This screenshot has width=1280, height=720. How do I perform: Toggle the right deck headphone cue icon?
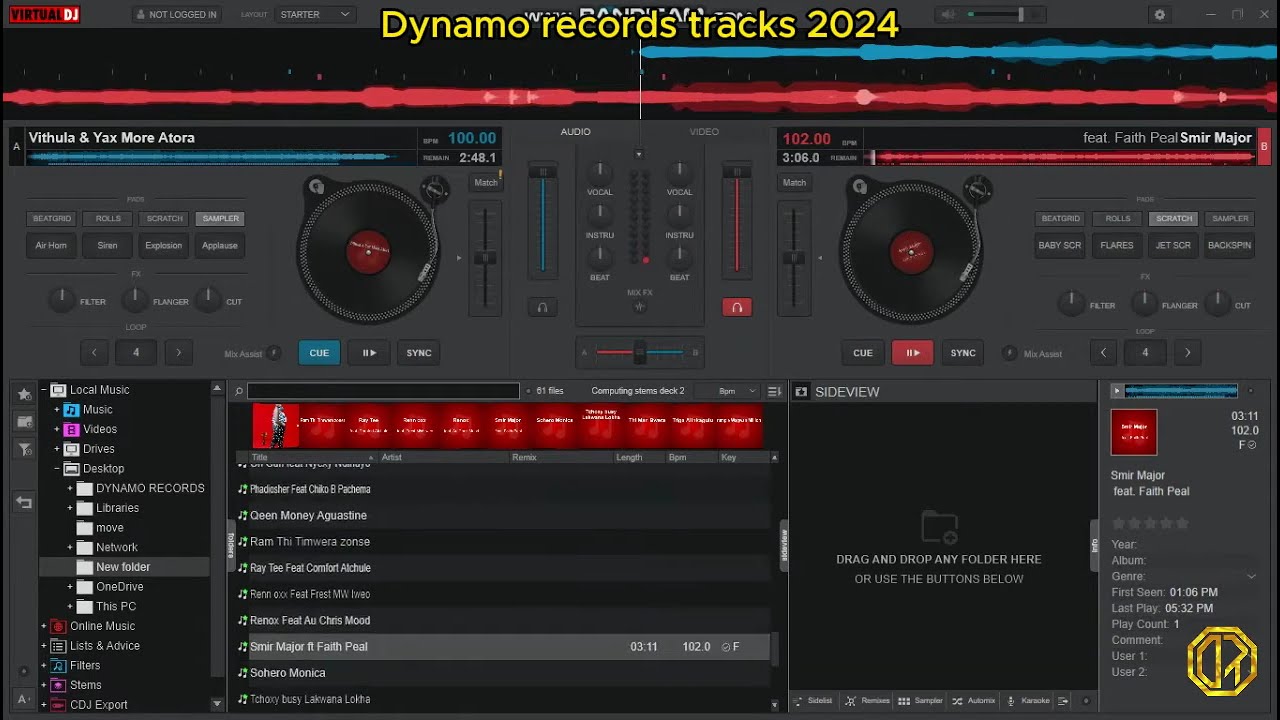pos(737,308)
